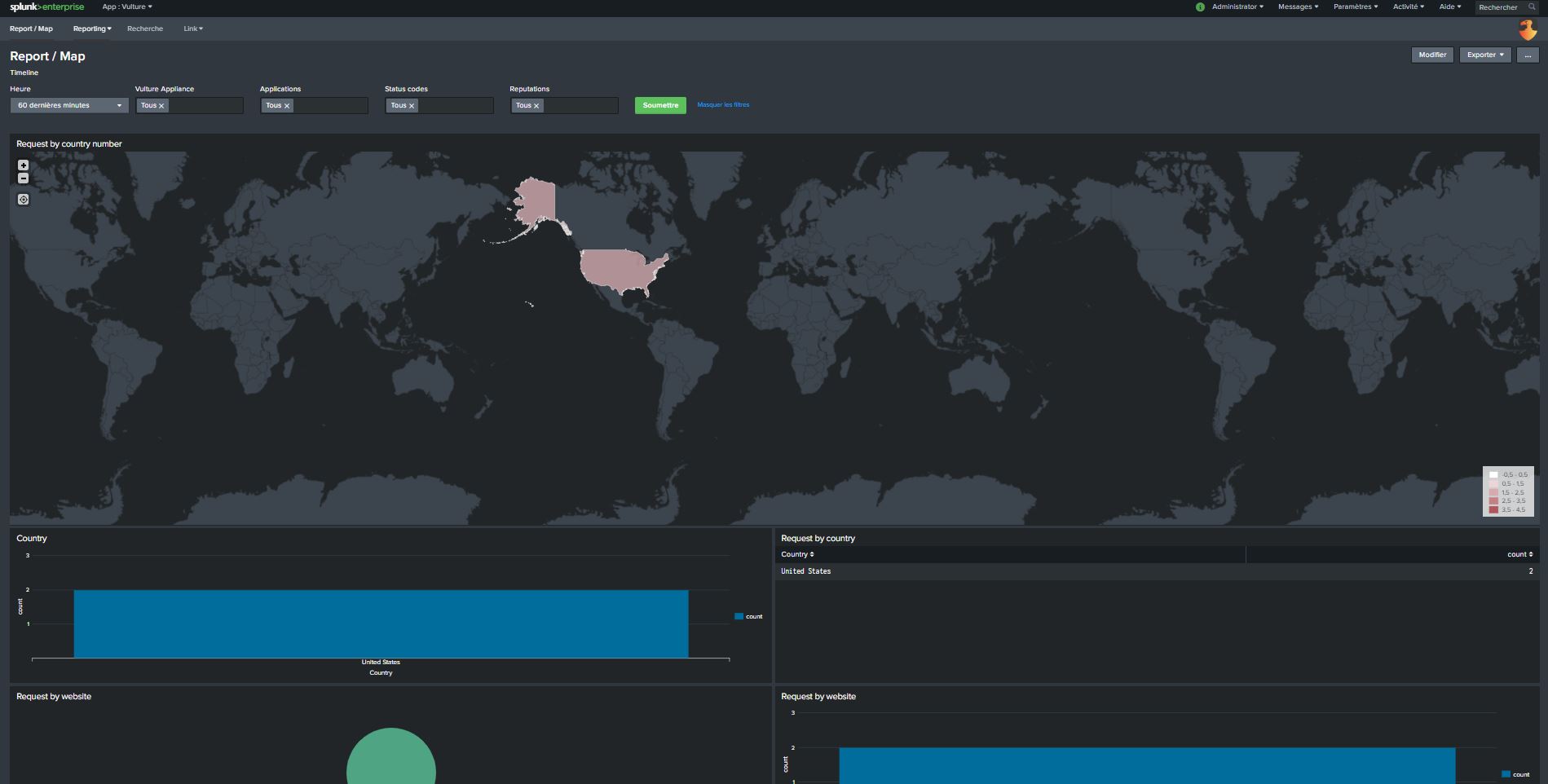Expand the Reporting nav menu
The width and height of the screenshot is (1548, 784).
pos(92,29)
